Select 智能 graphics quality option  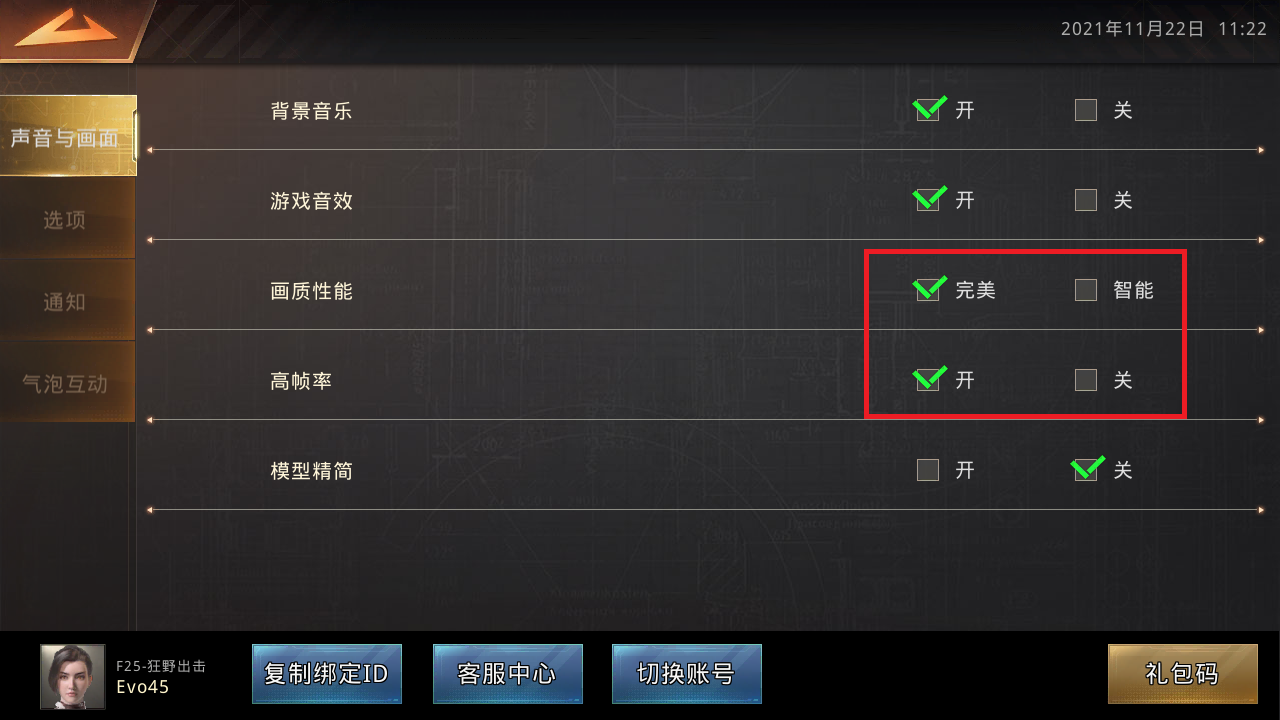tap(1086, 290)
